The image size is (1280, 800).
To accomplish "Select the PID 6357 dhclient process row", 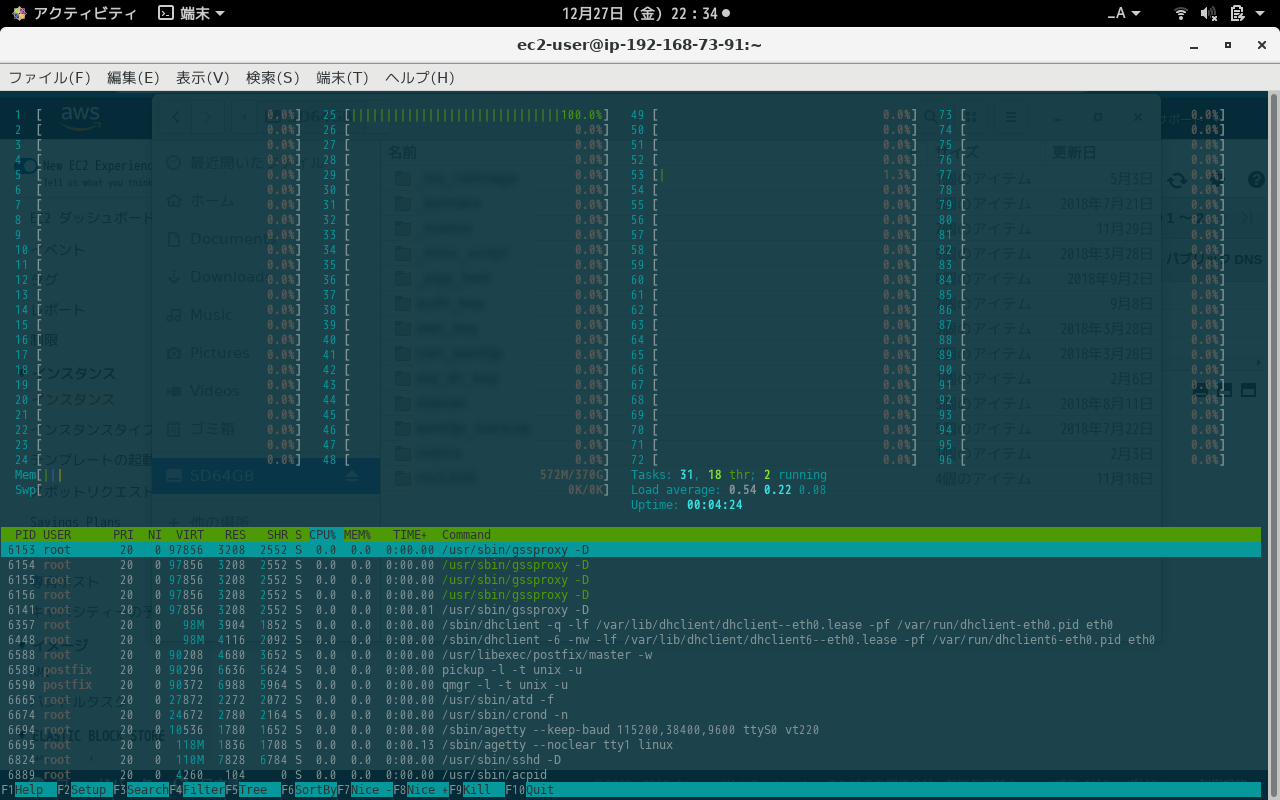I will click(x=631, y=625).
